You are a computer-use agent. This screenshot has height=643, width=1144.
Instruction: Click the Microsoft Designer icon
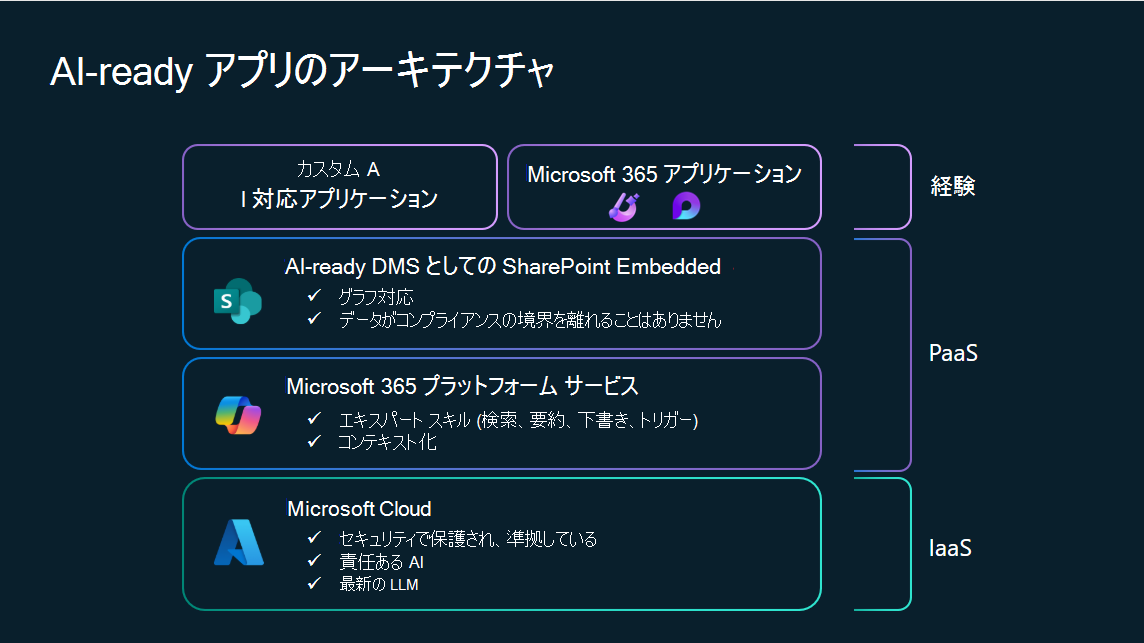tap(623, 206)
